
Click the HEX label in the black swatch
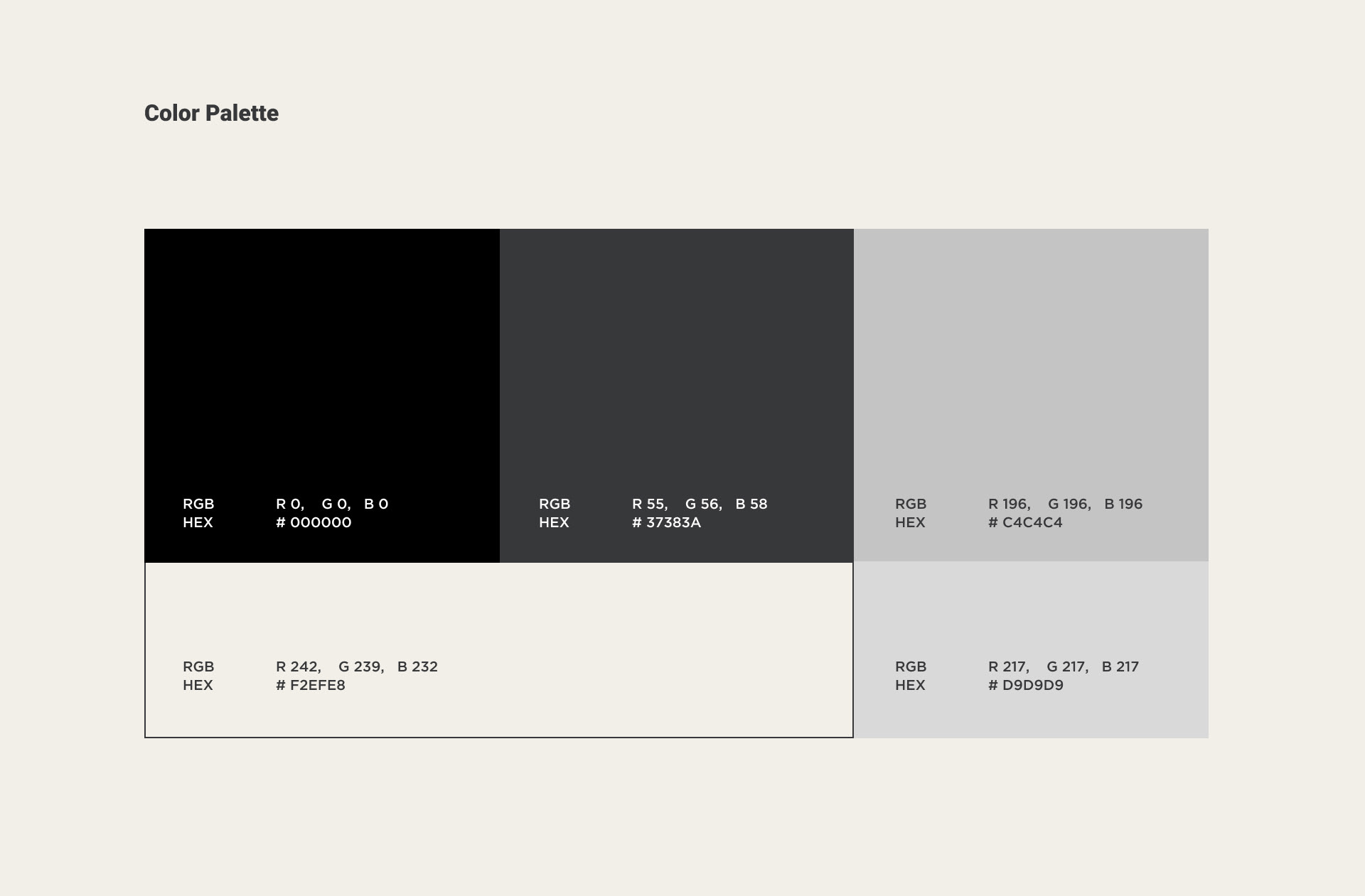(198, 522)
